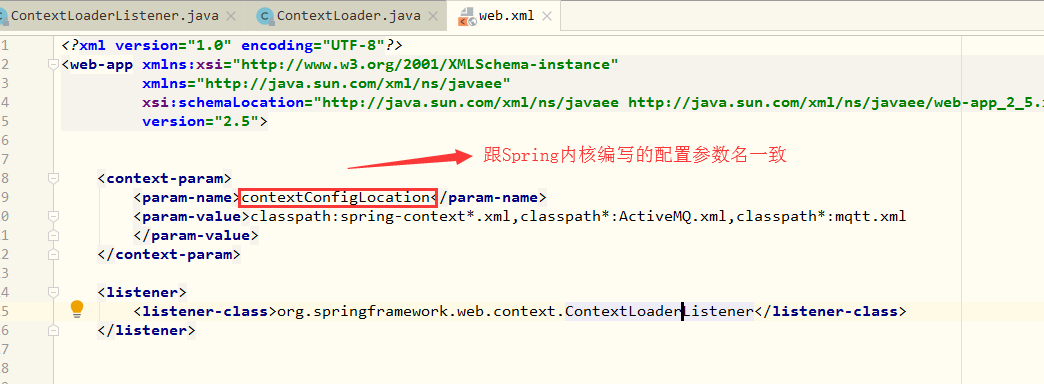Click the opening context-param tag
The width and height of the screenshot is (1044, 384).
(164, 178)
